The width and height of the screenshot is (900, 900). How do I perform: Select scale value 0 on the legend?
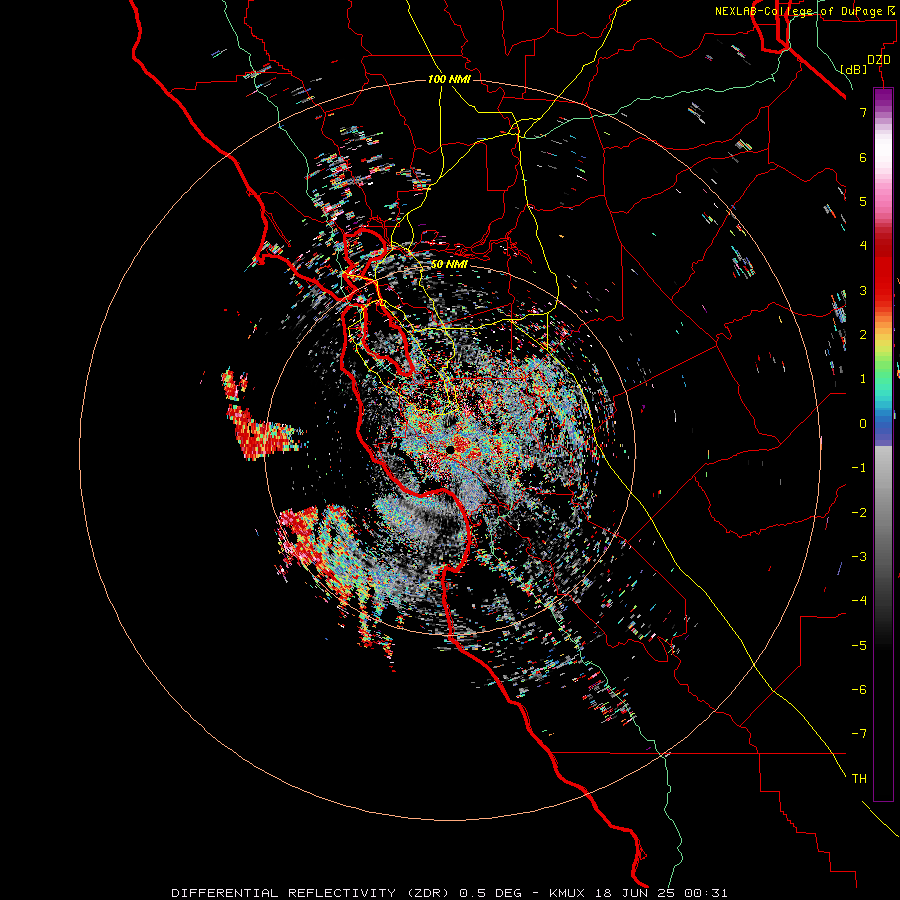[x=863, y=424]
